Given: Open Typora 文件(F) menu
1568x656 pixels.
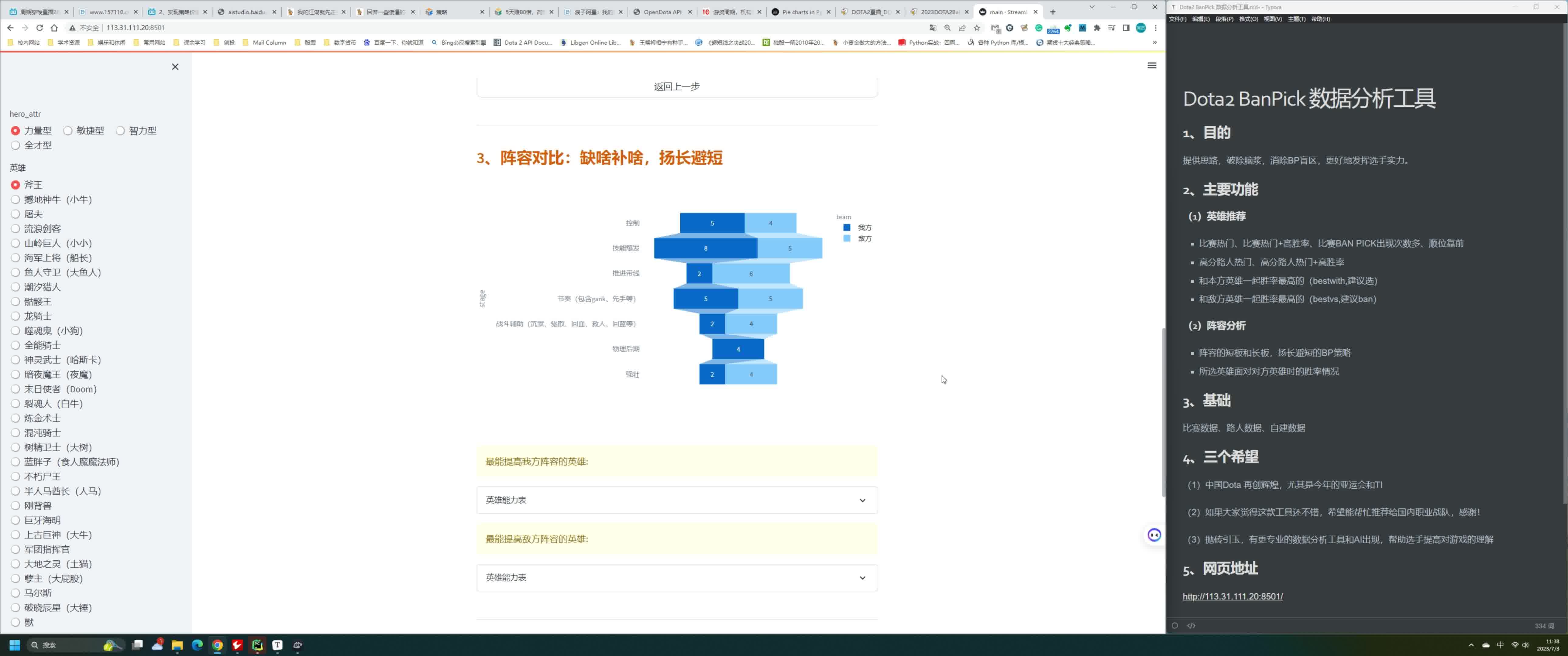Looking at the screenshot, I should [1177, 19].
